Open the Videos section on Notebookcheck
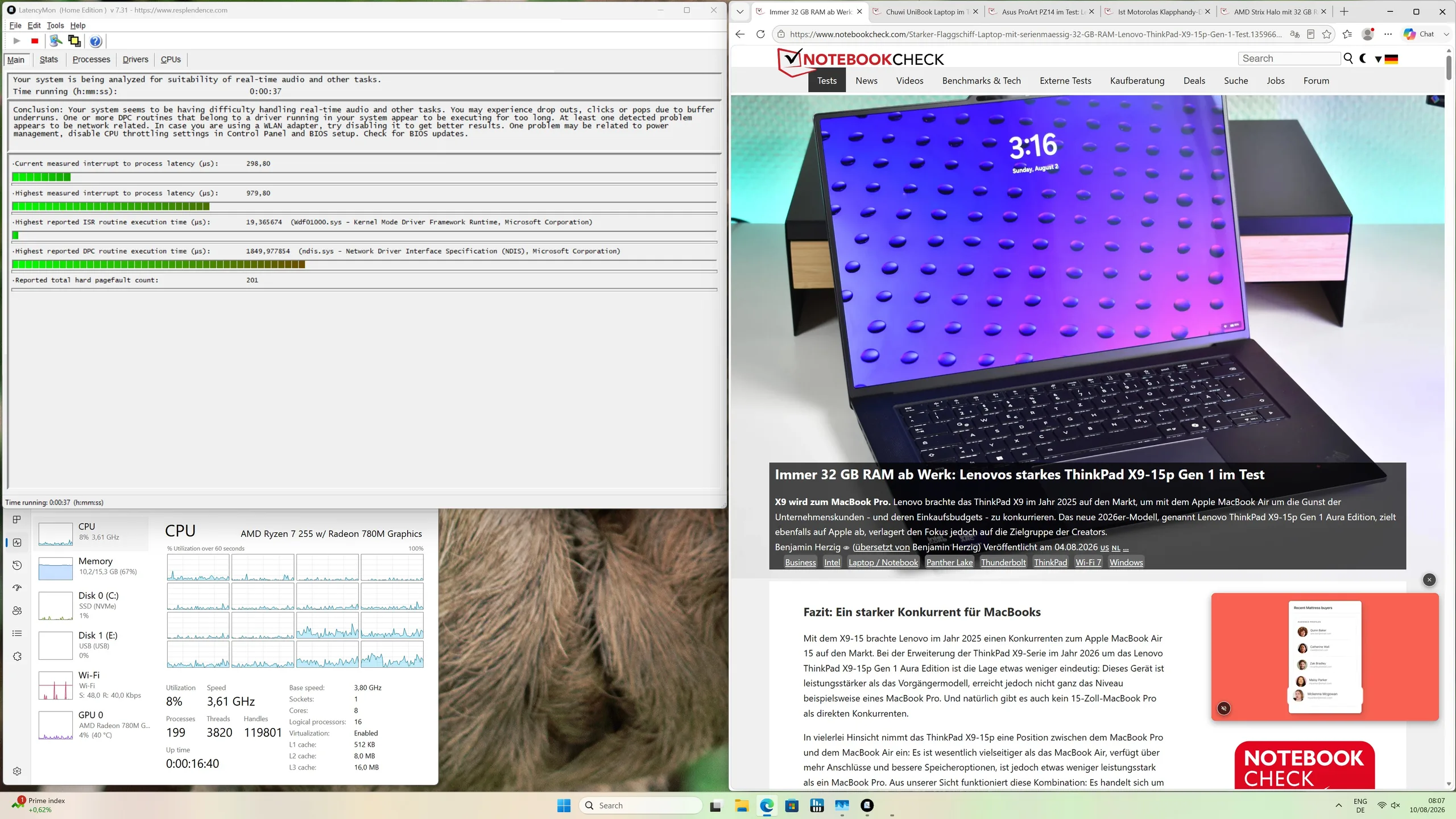 coord(910,81)
